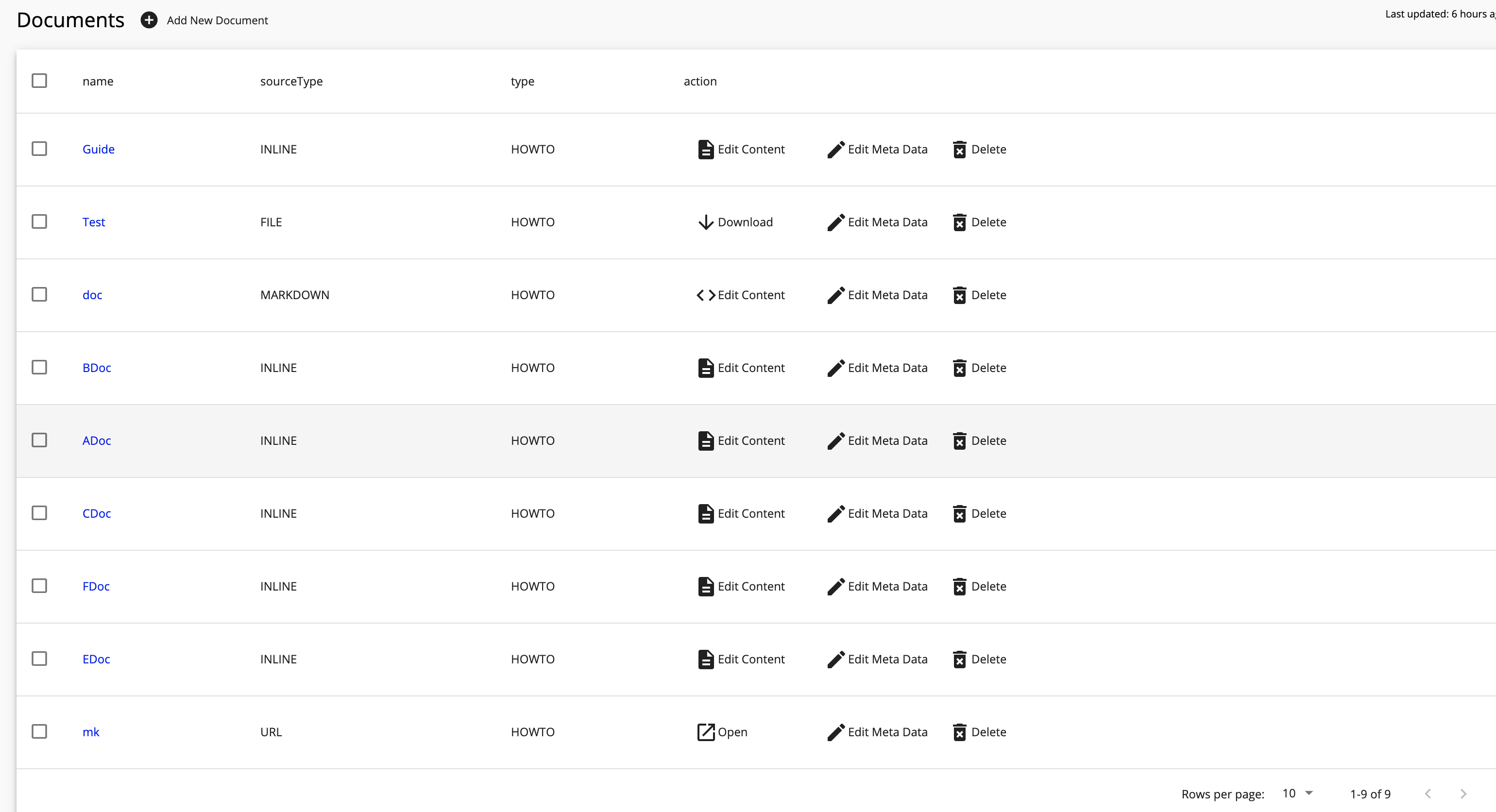Click the Download icon for Test
Viewport: 1496px width, 812px height.
(705, 222)
